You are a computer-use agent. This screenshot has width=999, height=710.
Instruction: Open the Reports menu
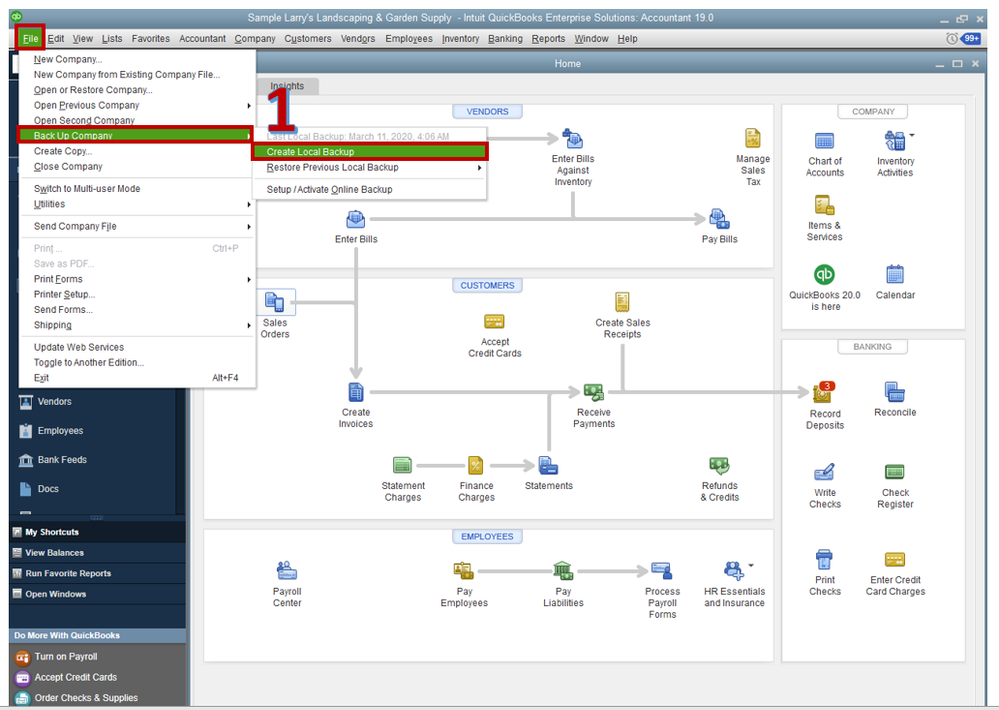pos(548,38)
